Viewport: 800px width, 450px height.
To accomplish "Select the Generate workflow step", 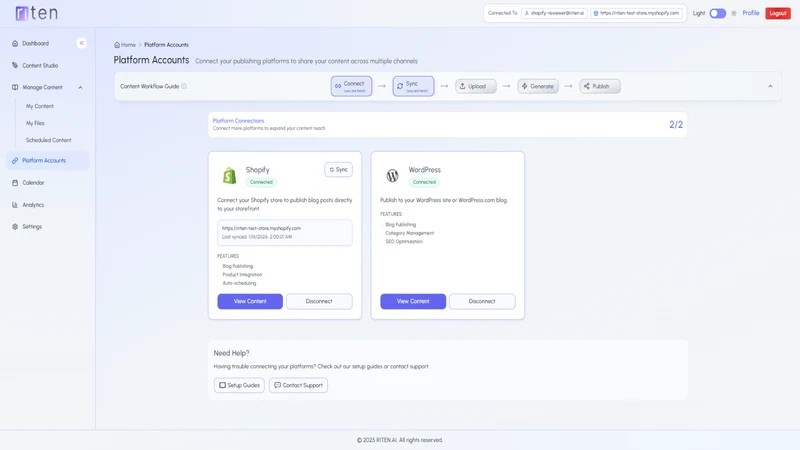I will pyautogui.click(x=538, y=86).
